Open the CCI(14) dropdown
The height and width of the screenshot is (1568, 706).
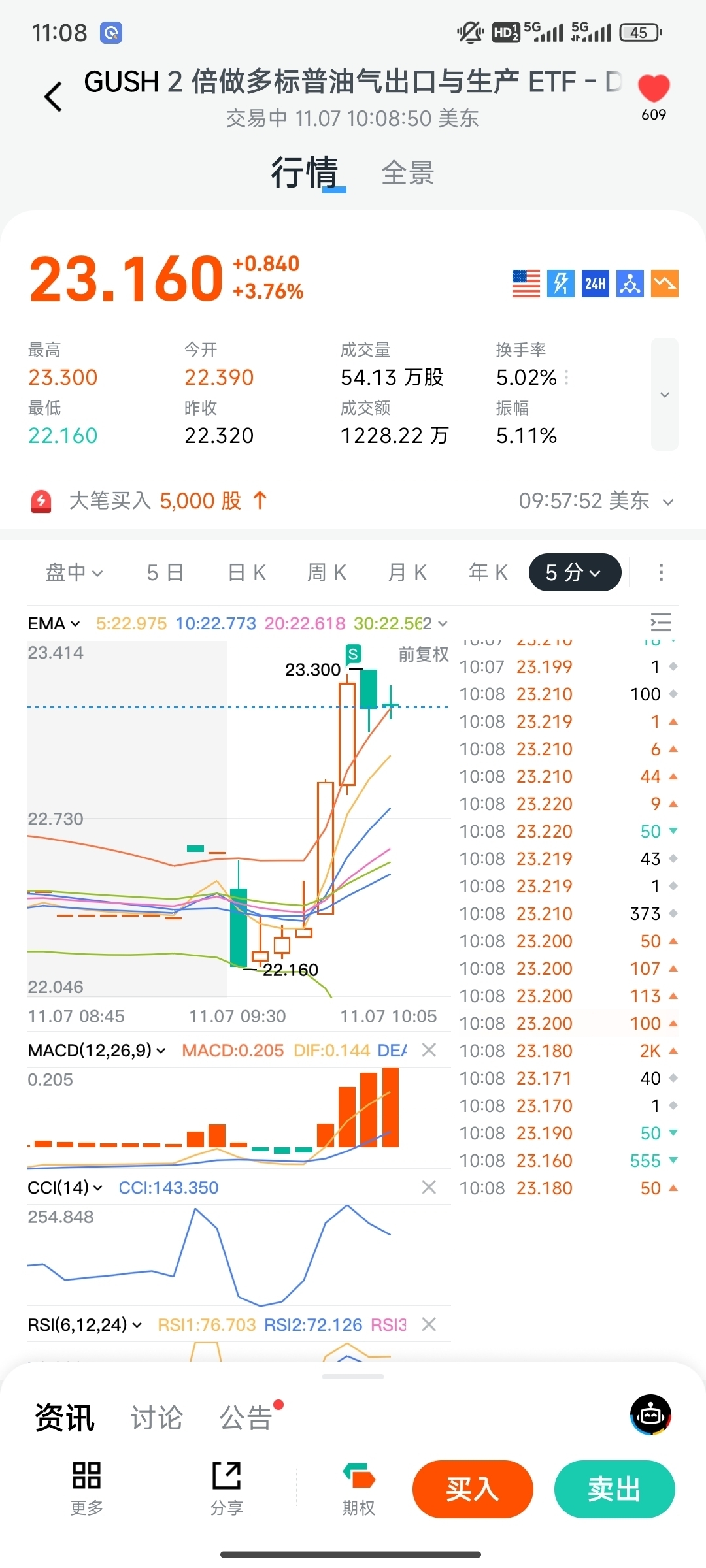pyautogui.click(x=65, y=1187)
